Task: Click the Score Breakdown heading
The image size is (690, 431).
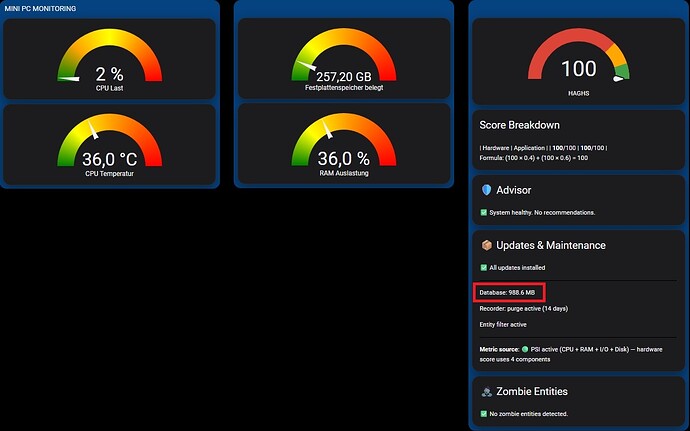Action: (520, 125)
